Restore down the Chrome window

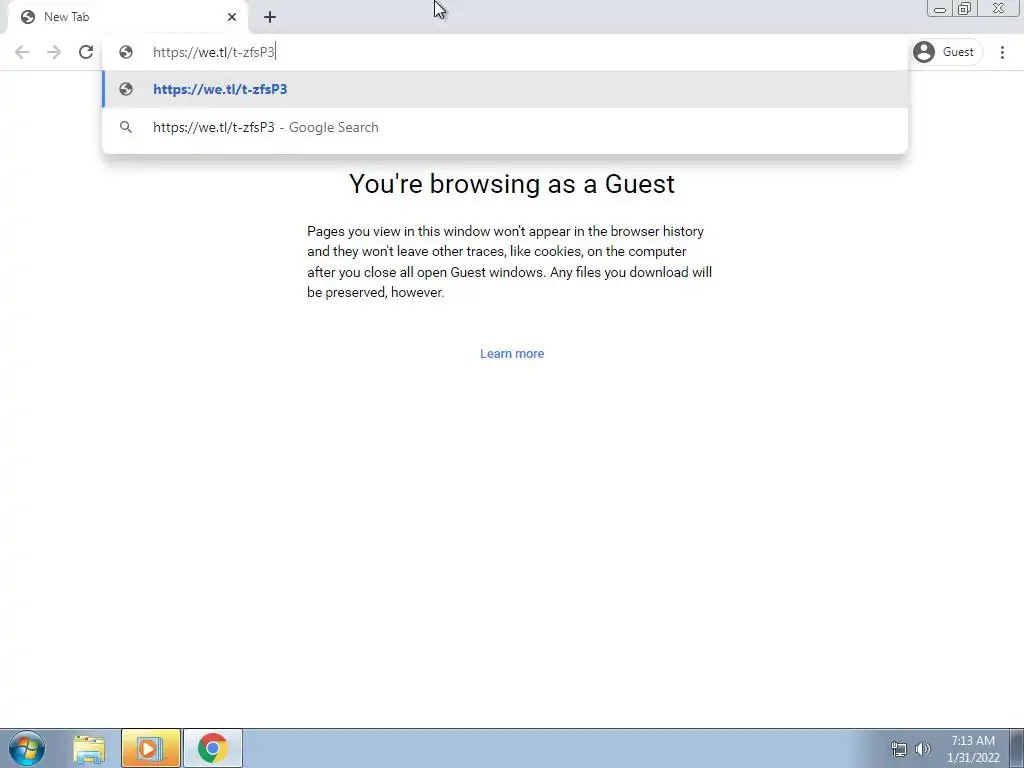964,8
